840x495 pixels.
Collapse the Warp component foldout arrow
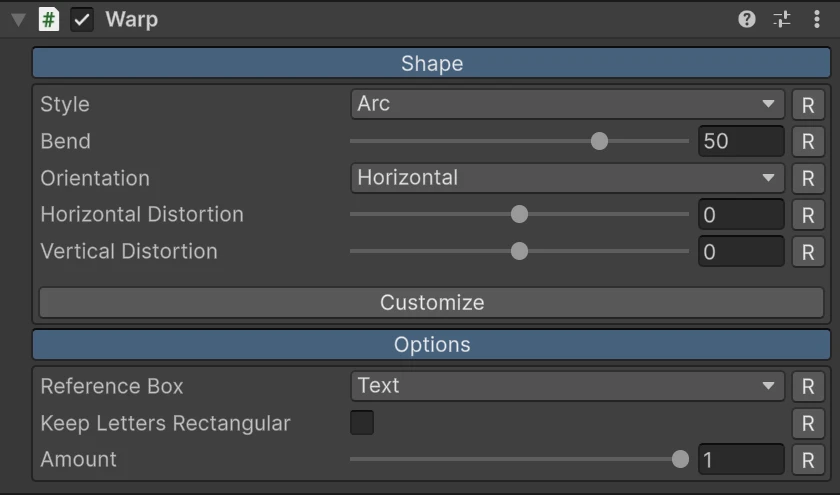point(18,20)
